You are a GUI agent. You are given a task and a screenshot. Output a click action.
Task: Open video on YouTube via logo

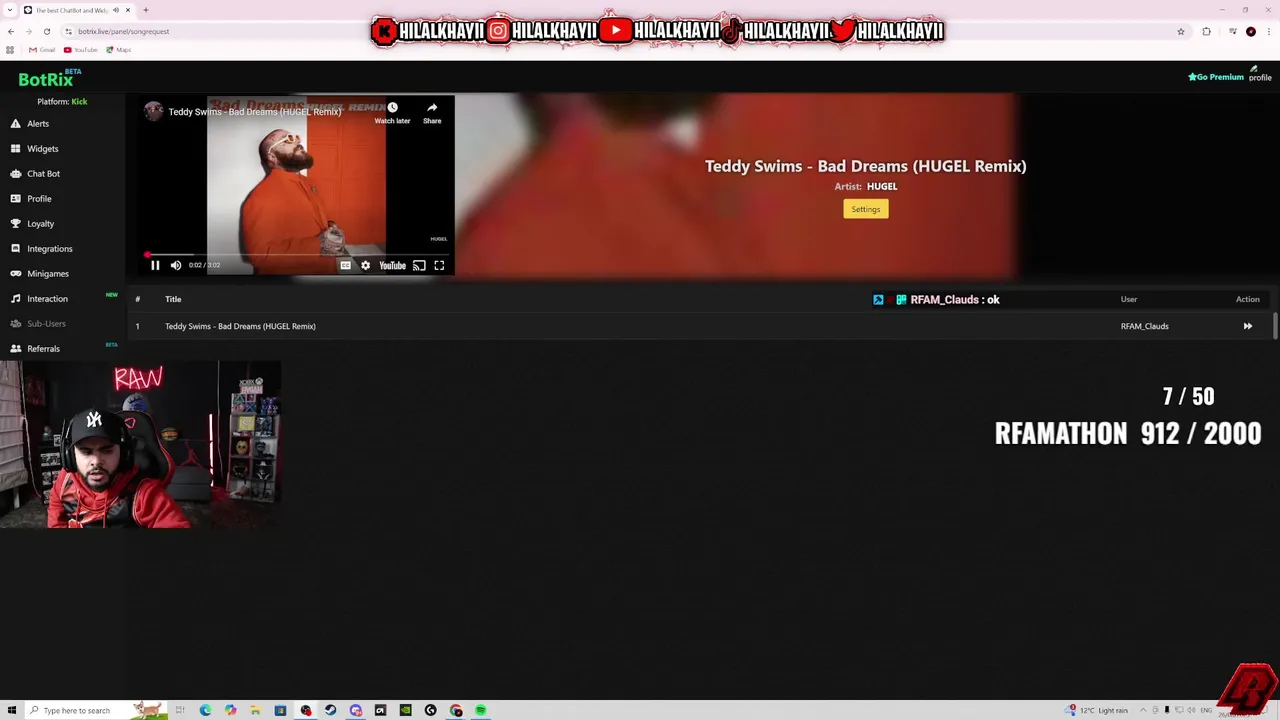click(392, 265)
